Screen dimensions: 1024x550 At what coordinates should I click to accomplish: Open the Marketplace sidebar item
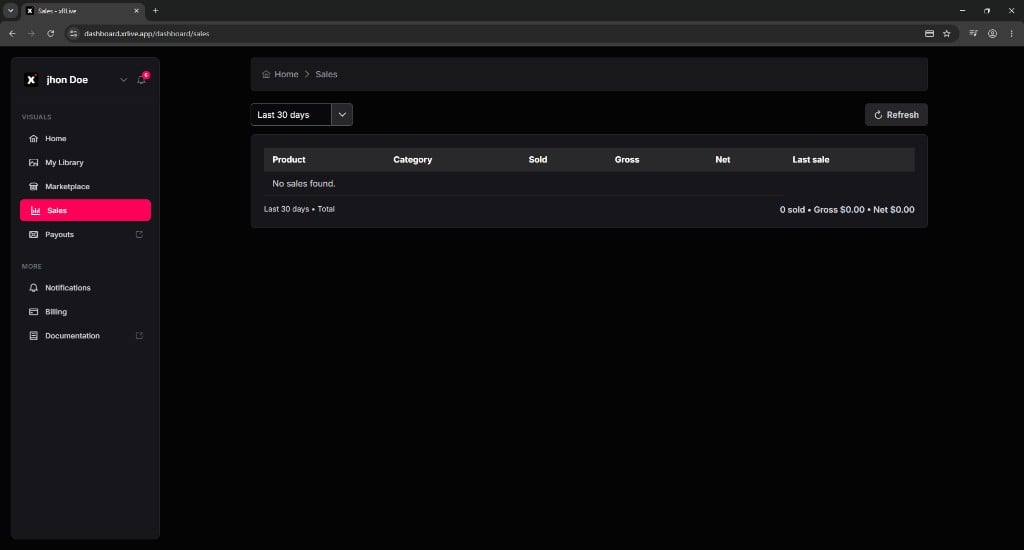click(x=85, y=186)
